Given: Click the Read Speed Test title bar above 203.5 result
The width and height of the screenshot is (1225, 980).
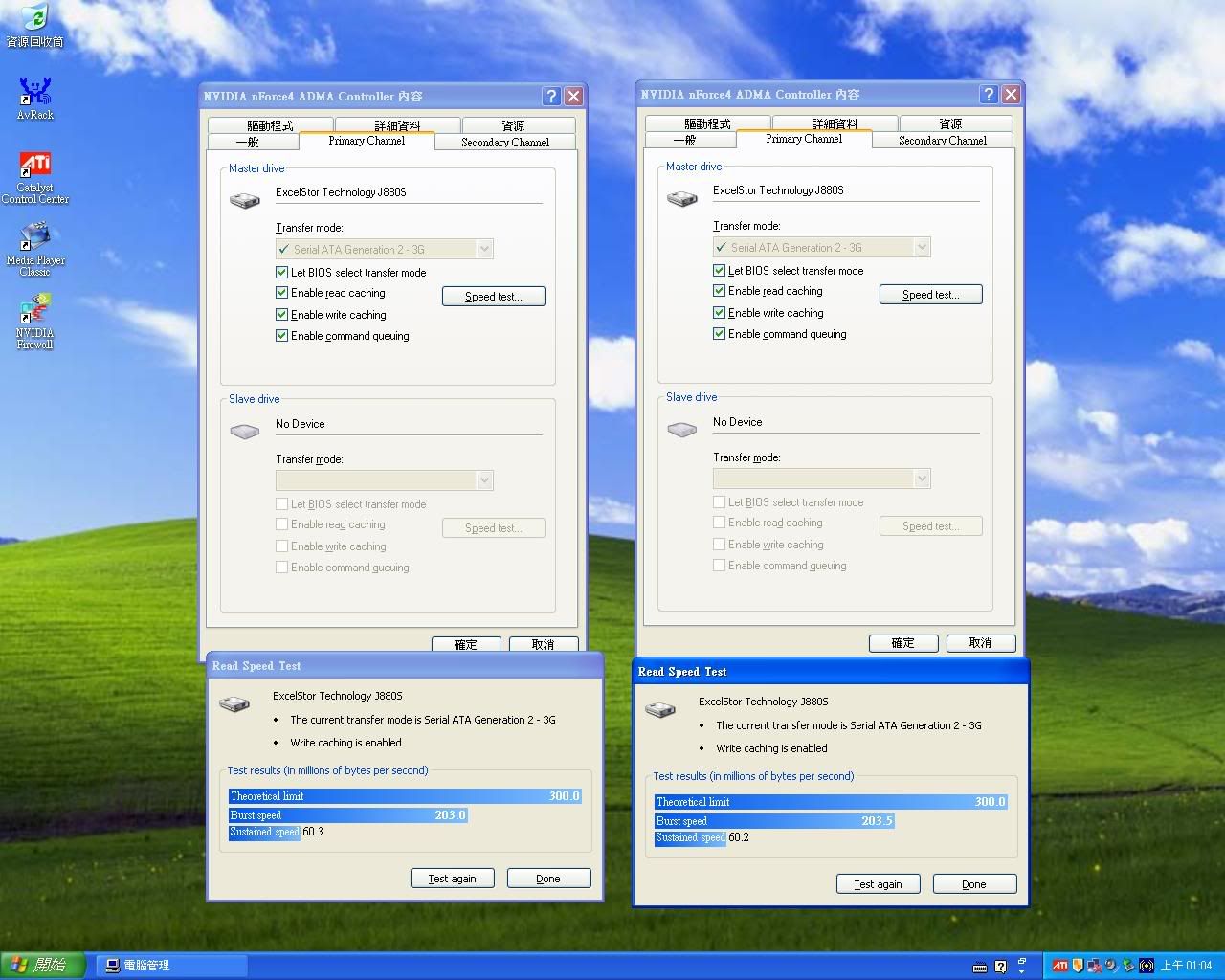Looking at the screenshot, I should (830, 671).
